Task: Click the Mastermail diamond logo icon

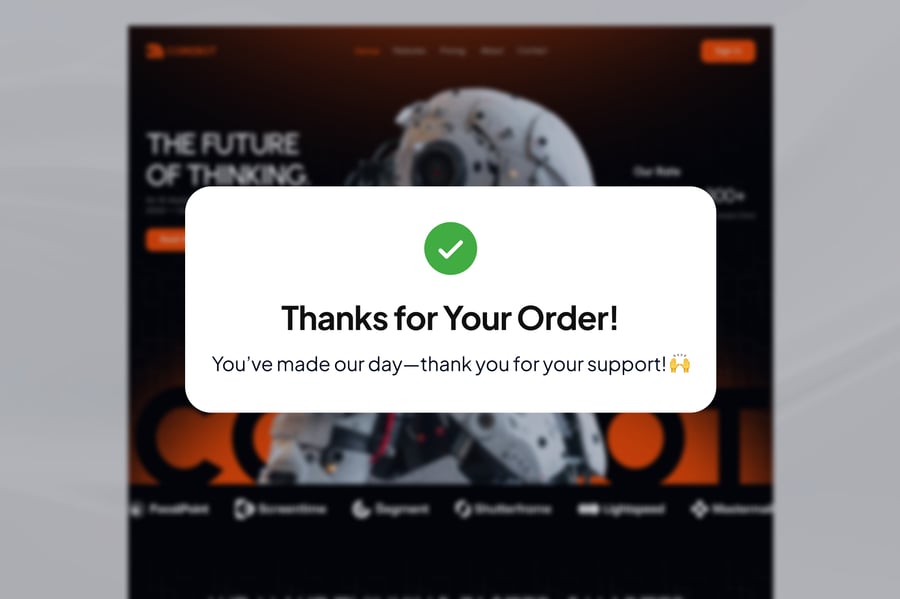Action: point(699,509)
